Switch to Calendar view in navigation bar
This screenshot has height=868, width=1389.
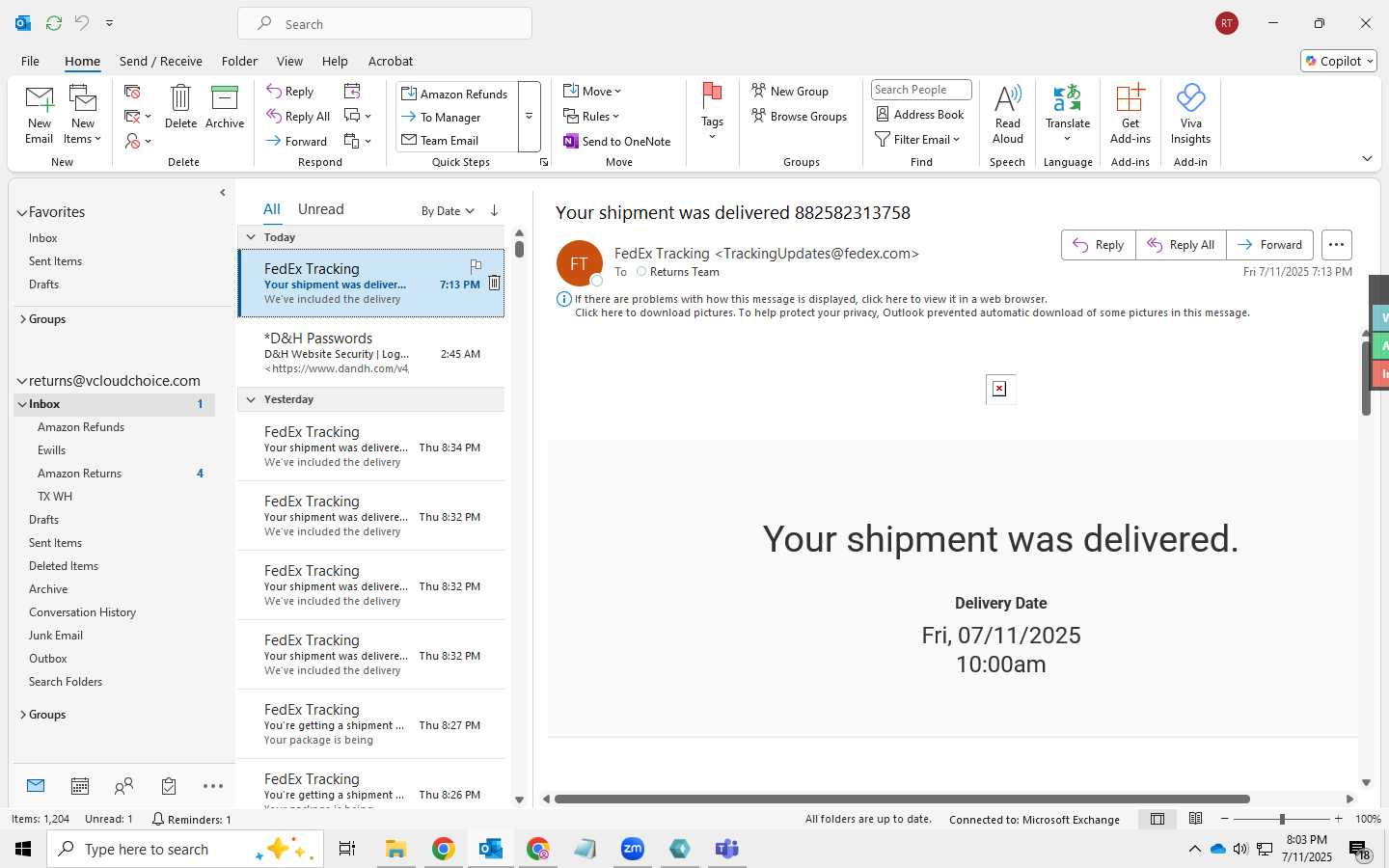click(x=80, y=786)
